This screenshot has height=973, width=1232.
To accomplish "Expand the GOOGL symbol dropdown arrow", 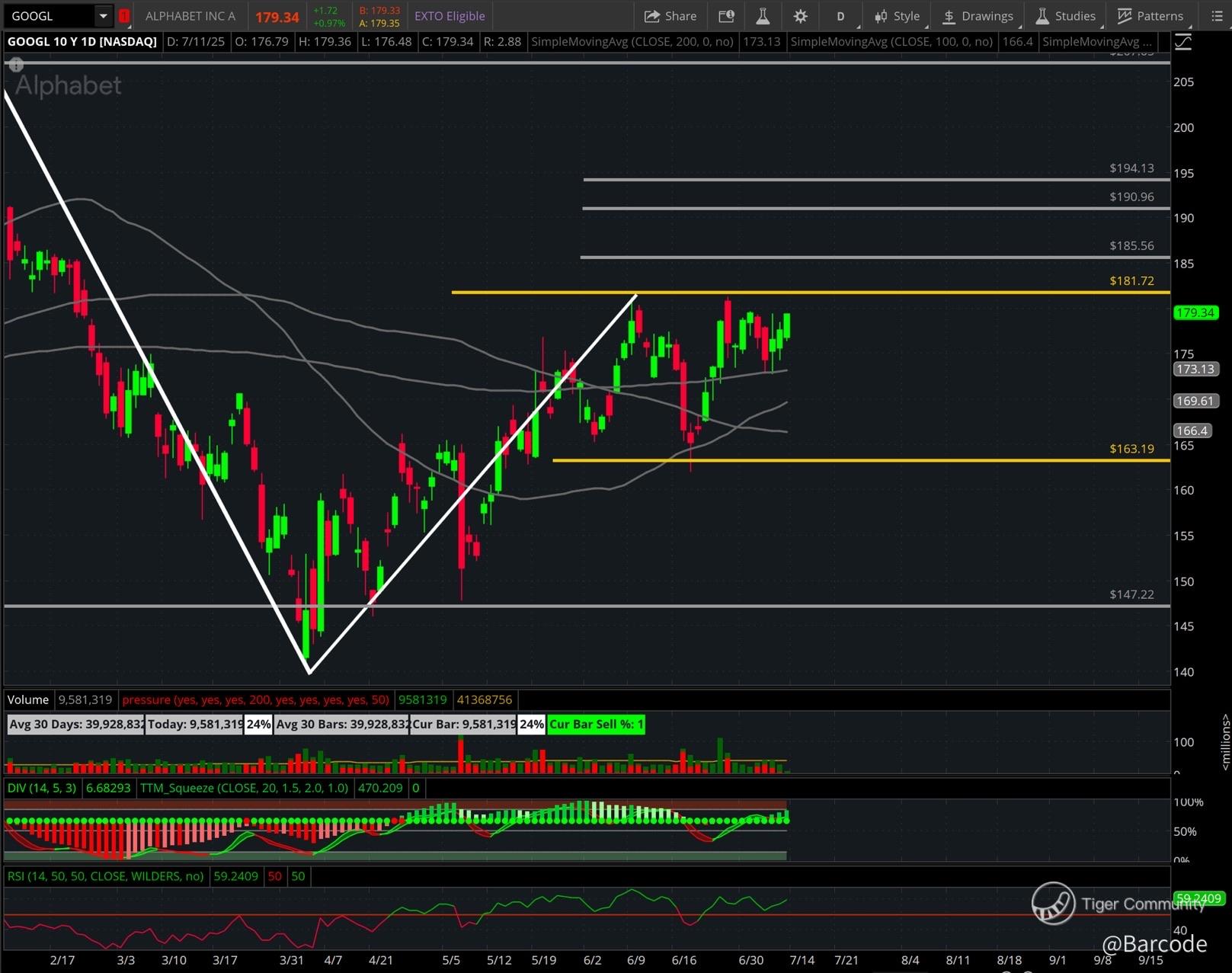I will click(x=103, y=16).
